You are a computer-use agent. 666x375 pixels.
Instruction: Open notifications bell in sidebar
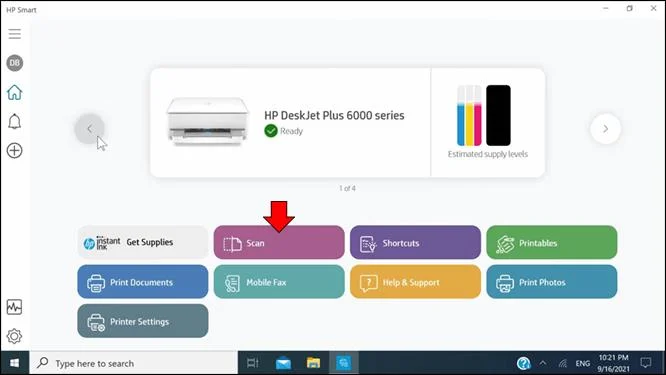click(x=14, y=121)
